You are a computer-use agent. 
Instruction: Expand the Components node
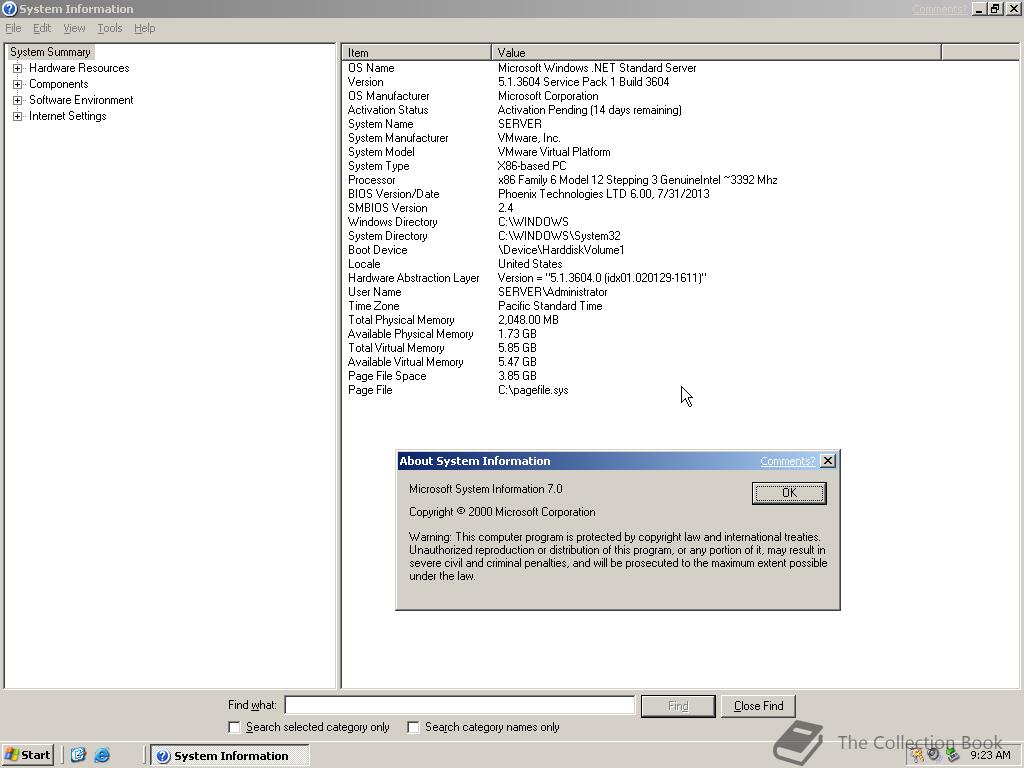point(18,84)
